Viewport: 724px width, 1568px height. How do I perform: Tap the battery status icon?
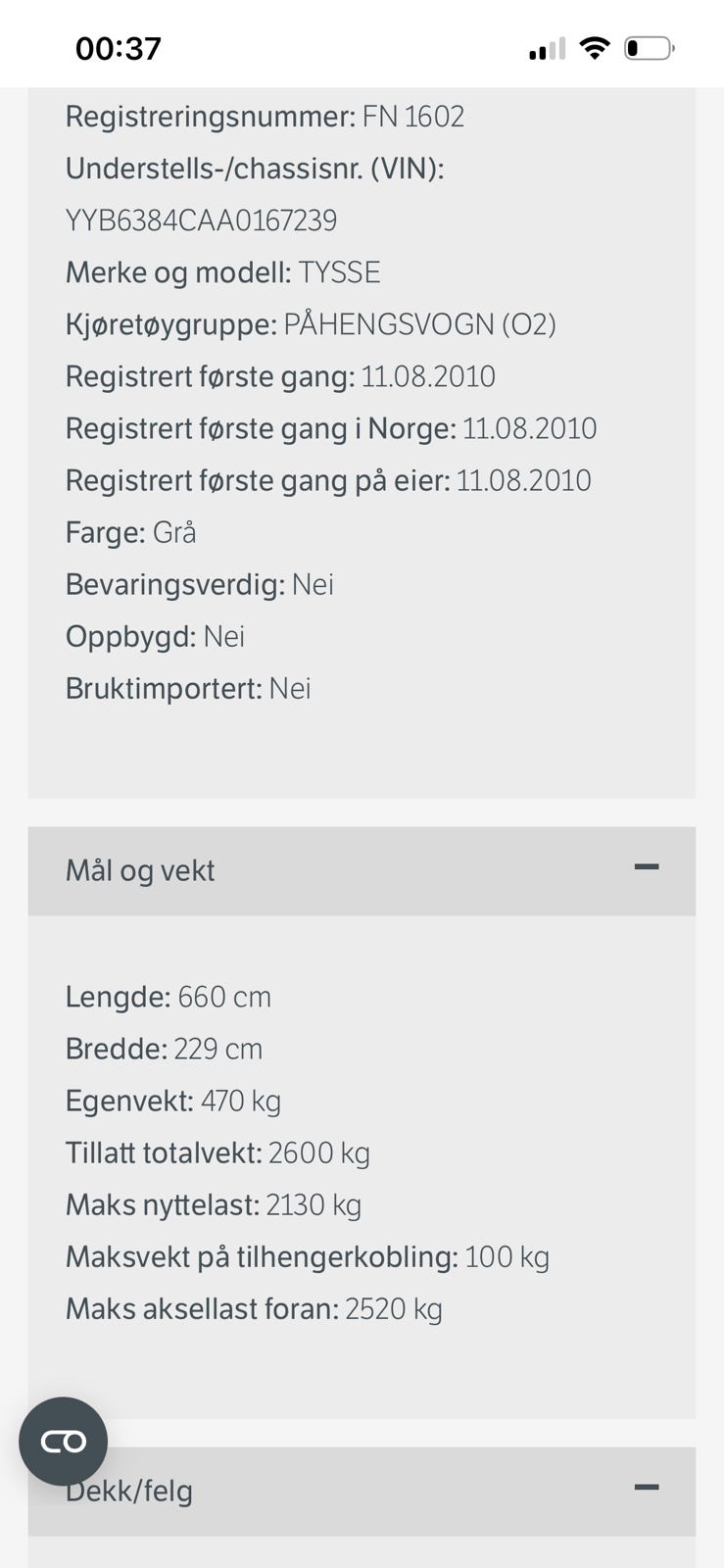point(650,48)
